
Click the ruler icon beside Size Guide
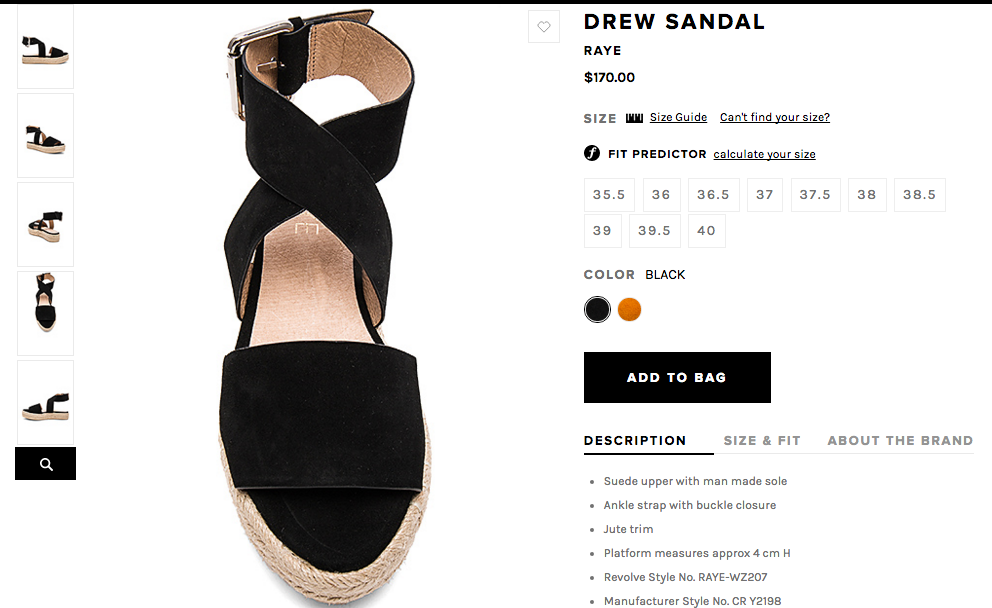(634, 118)
